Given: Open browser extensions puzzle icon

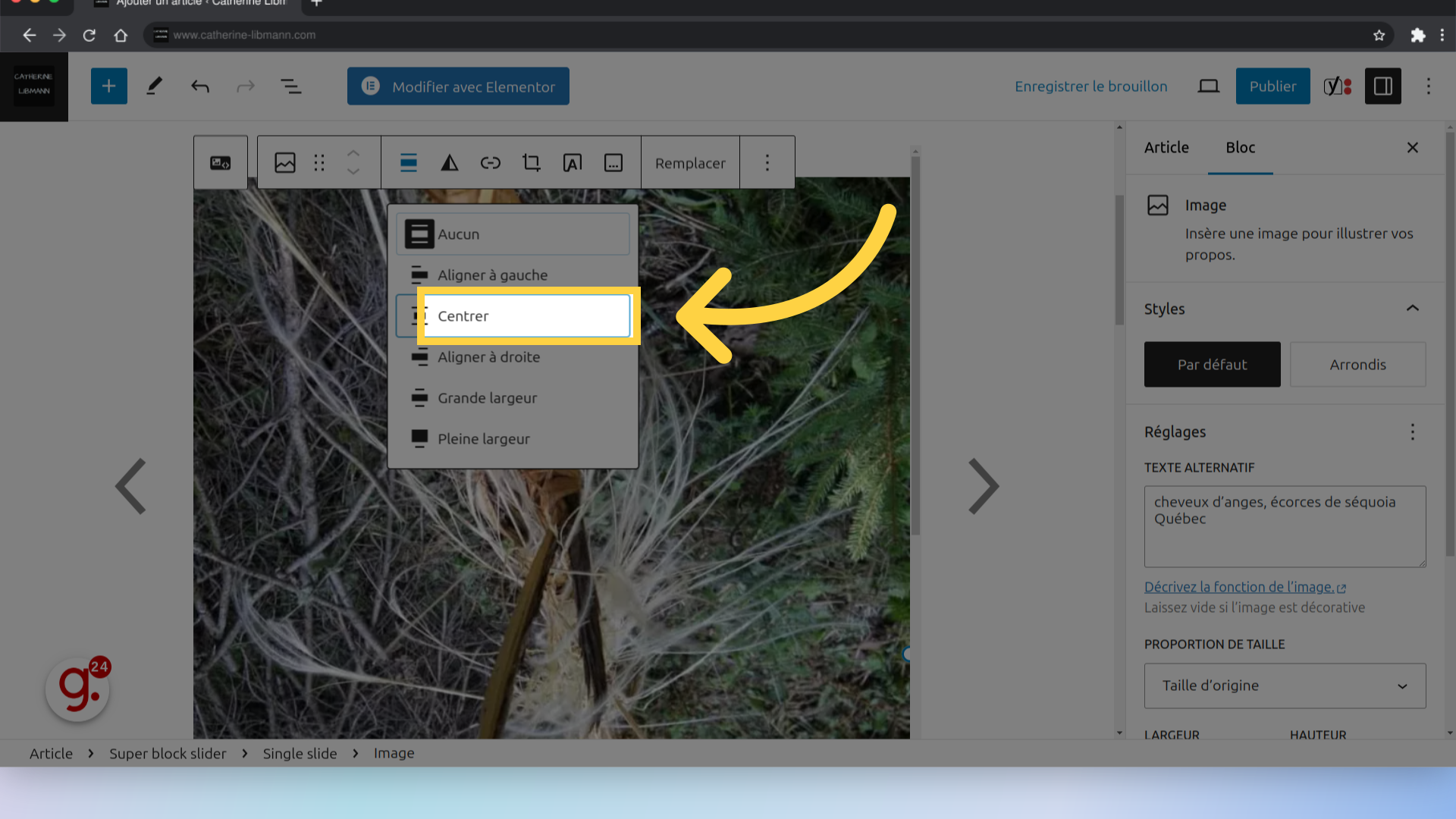Looking at the screenshot, I should [1417, 35].
